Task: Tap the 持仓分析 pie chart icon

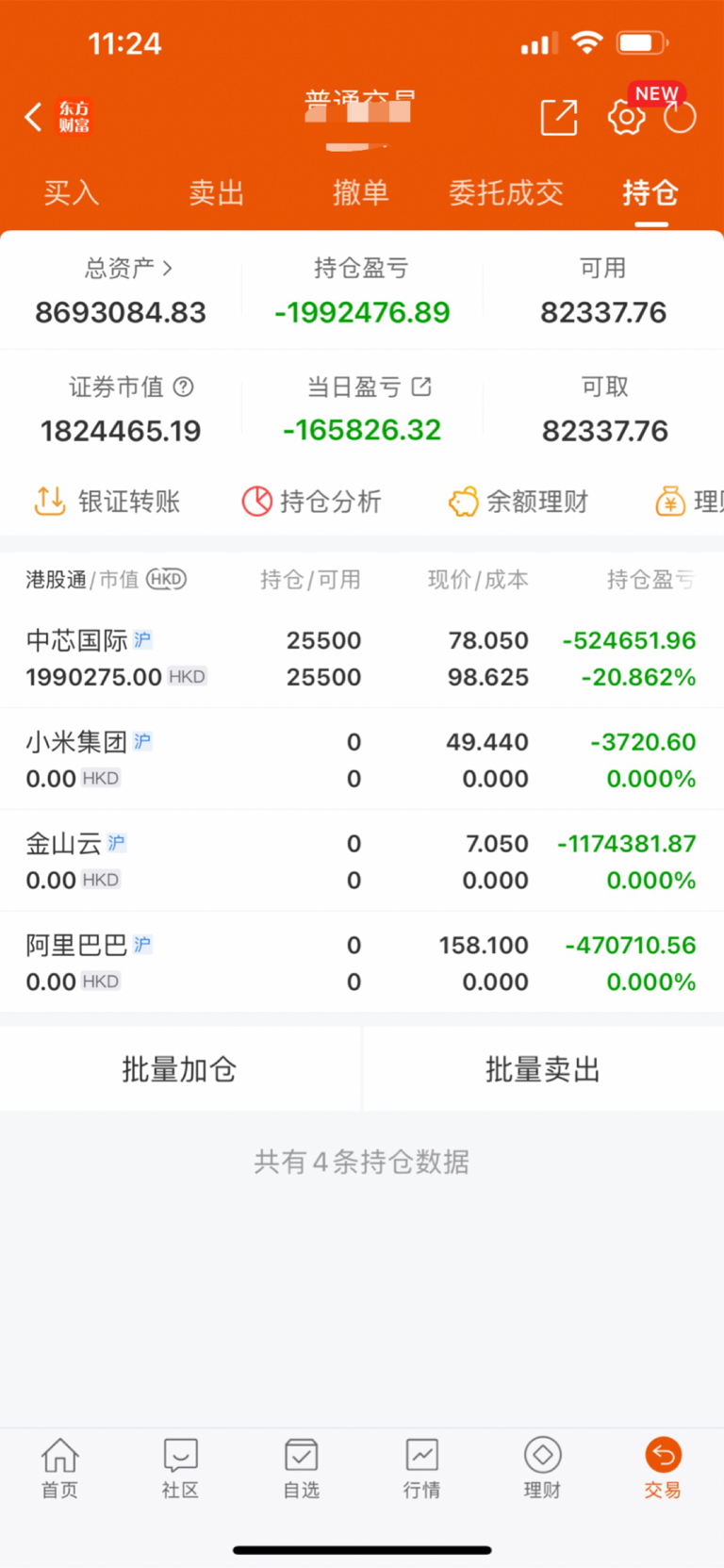Action: tap(256, 502)
